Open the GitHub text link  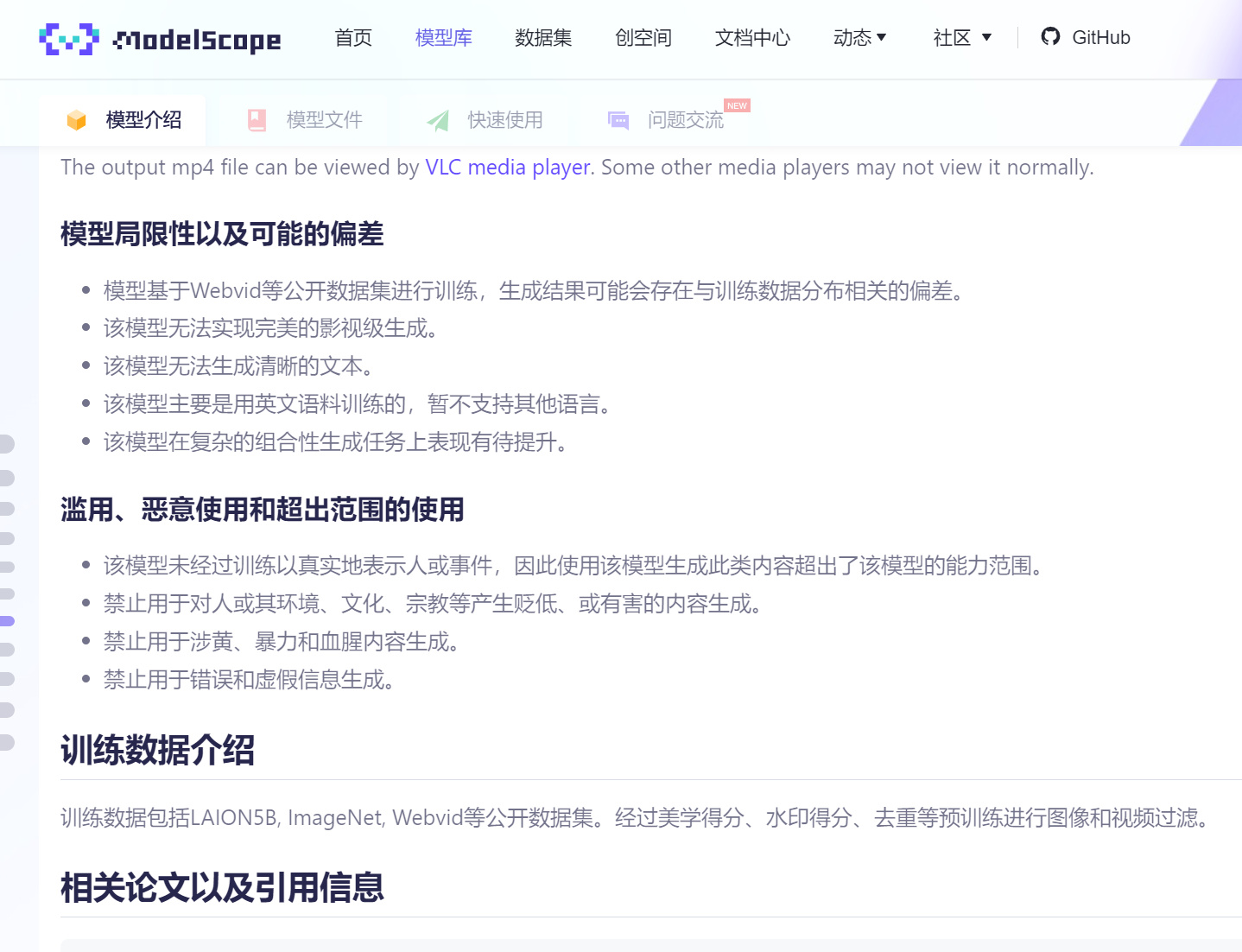[1100, 37]
